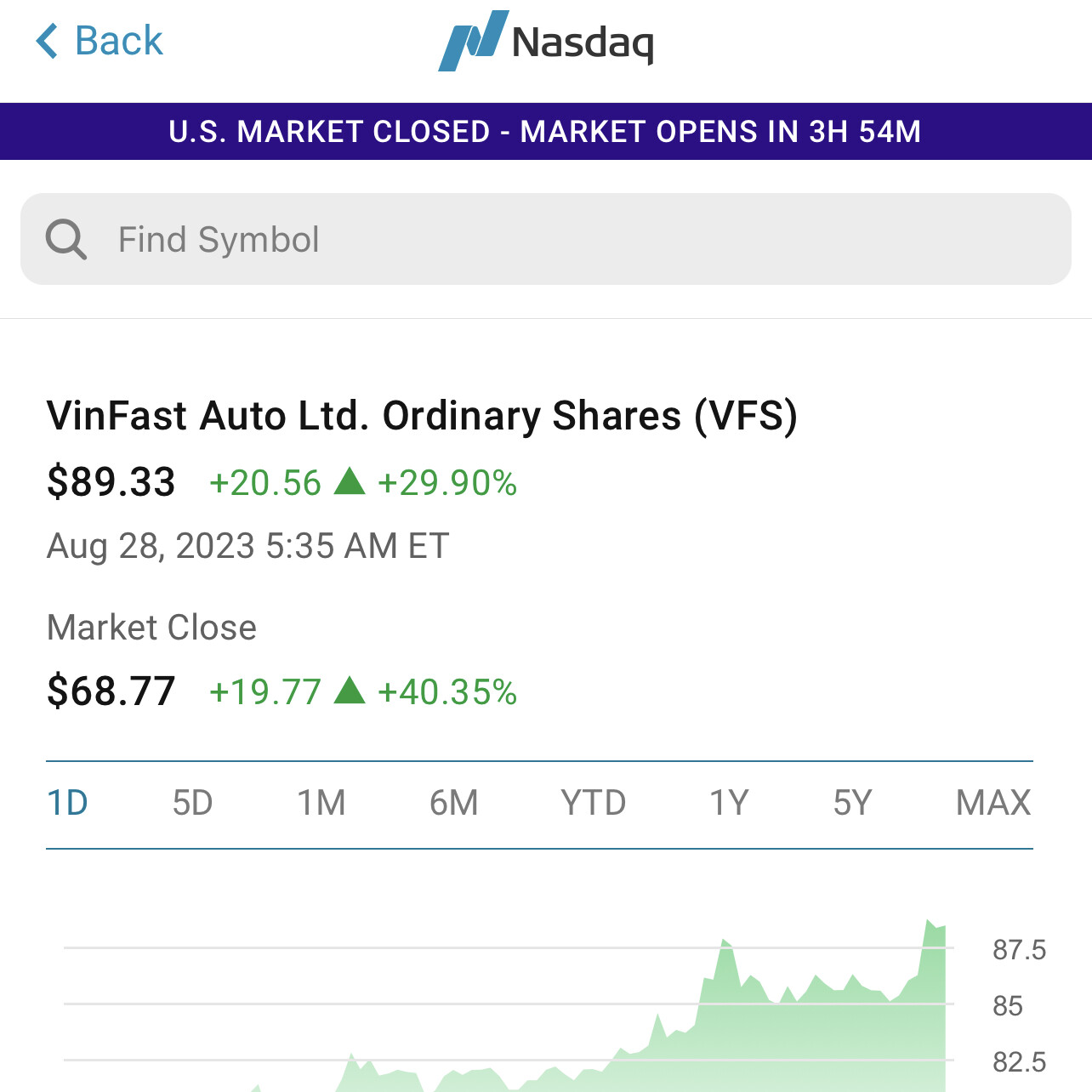Tap the VinFast Auto Ltd. stock title

click(x=422, y=416)
